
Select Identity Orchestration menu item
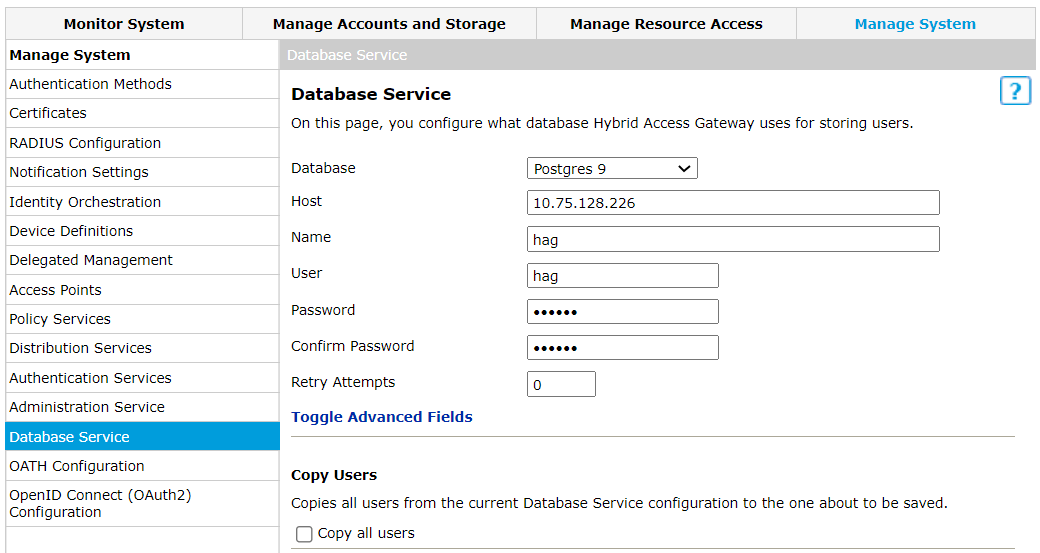(x=85, y=202)
